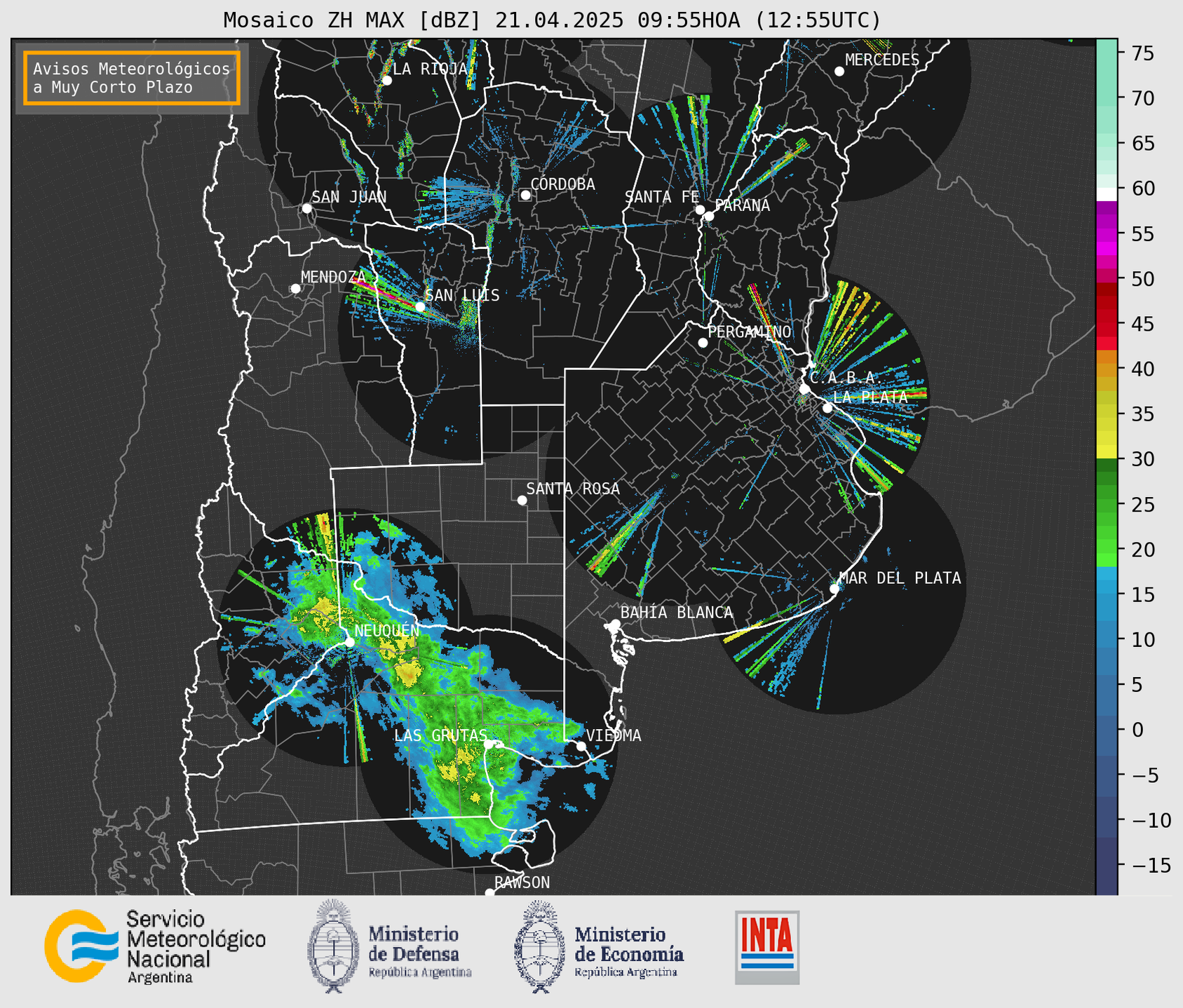Select the PERGAMINO city marker dot
1183x1008 pixels.
pyautogui.click(x=703, y=343)
